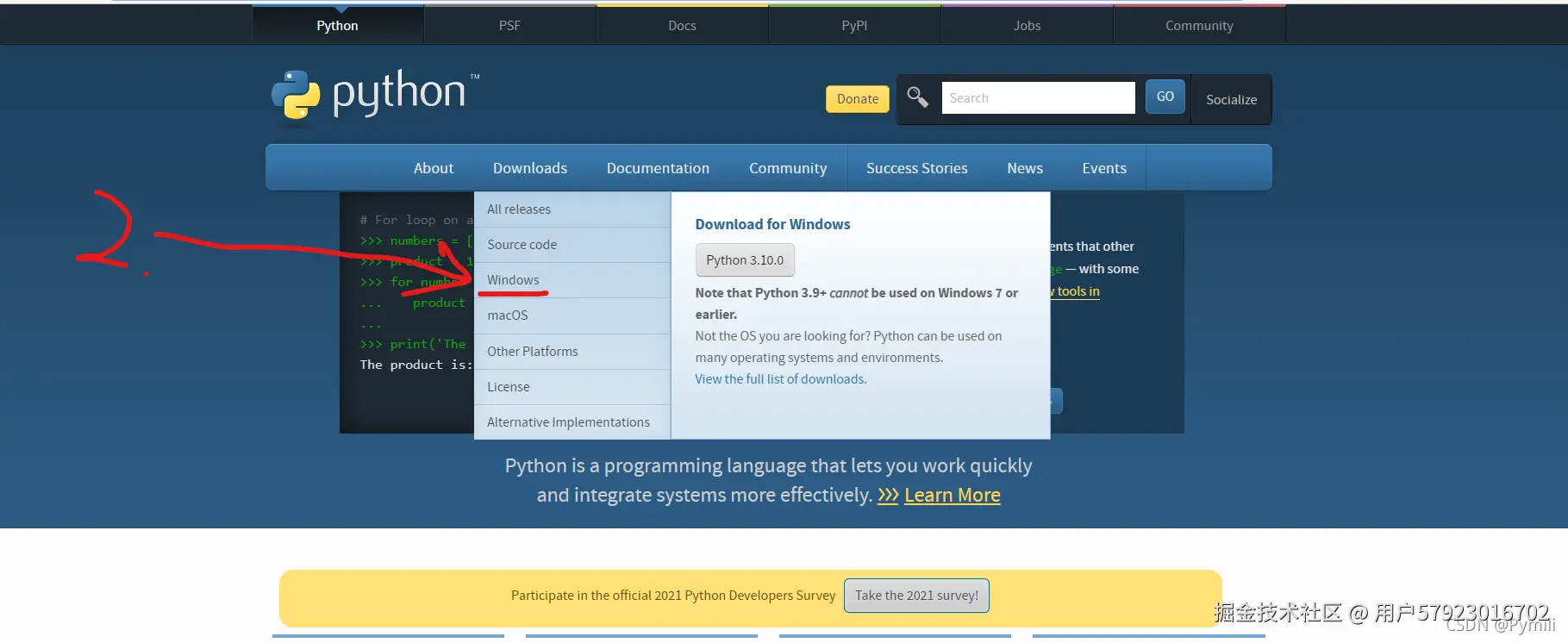Select All releases in Downloads submenu

572,209
